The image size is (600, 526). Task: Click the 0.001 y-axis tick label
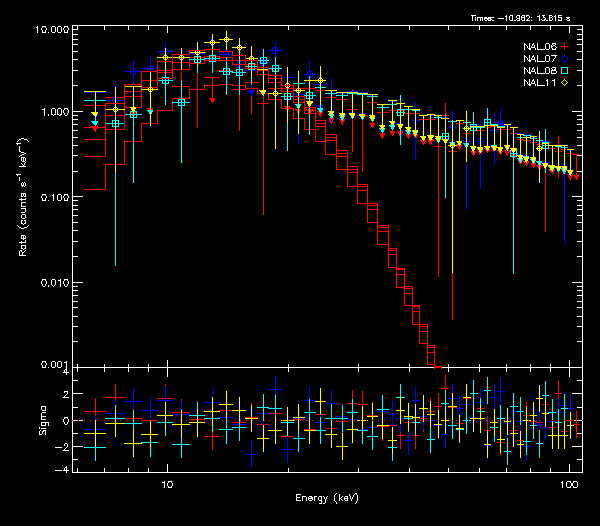point(55,365)
